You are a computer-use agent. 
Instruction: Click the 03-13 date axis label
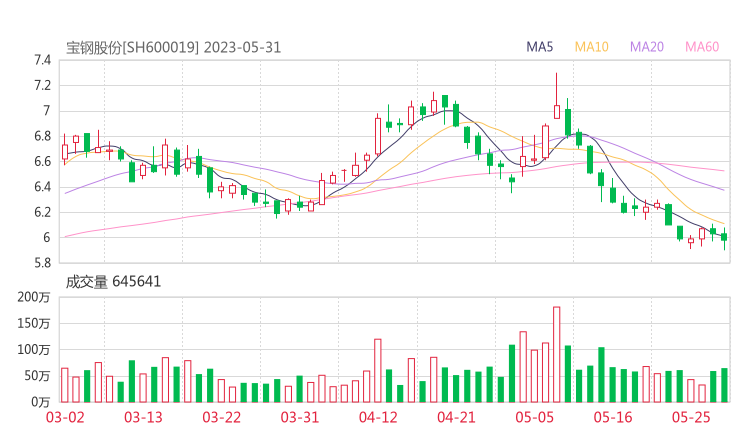click(x=143, y=417)
